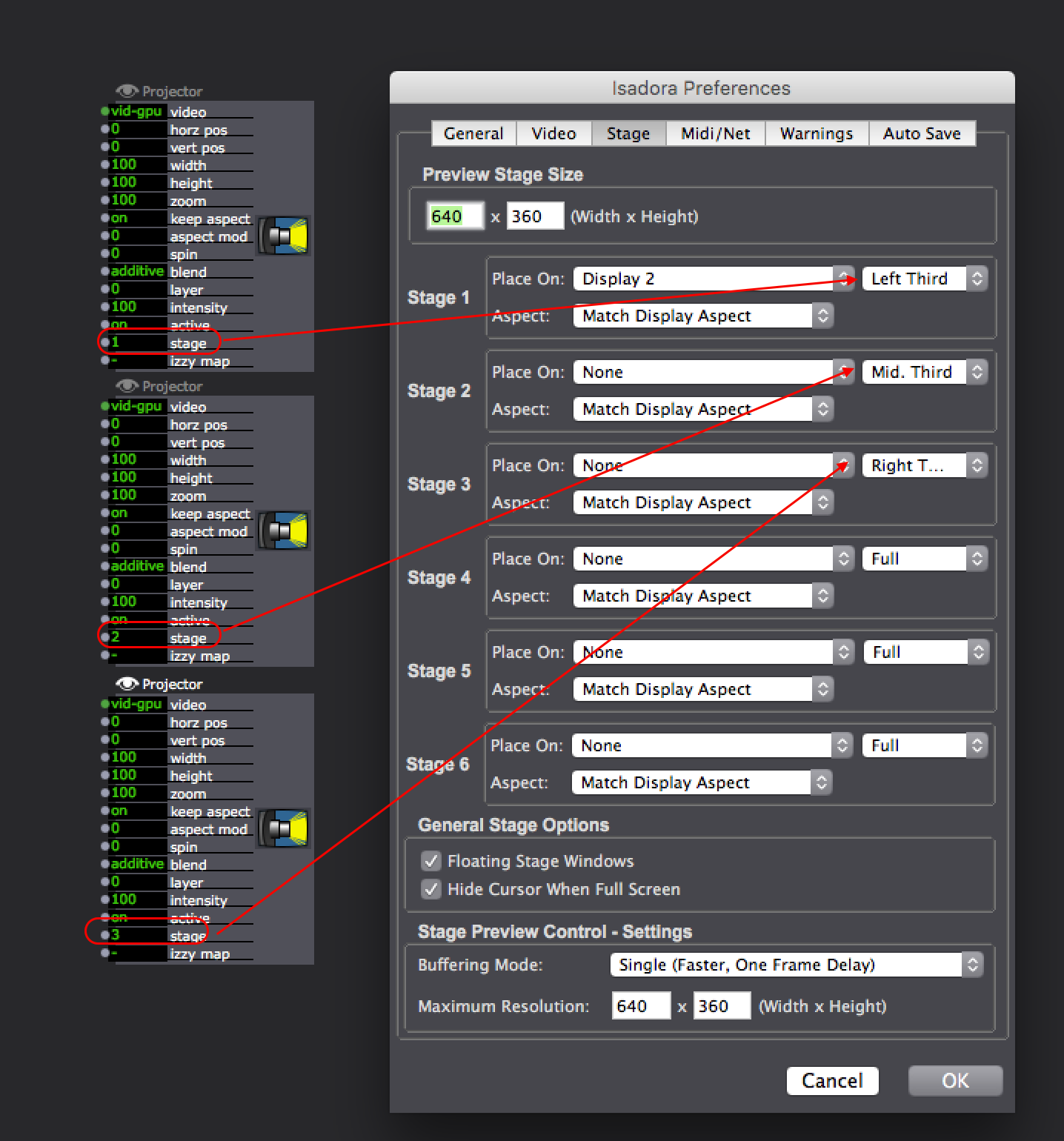Click second Projector's layer value 0
This screenshot has width=1064, height=1141.
138,584
